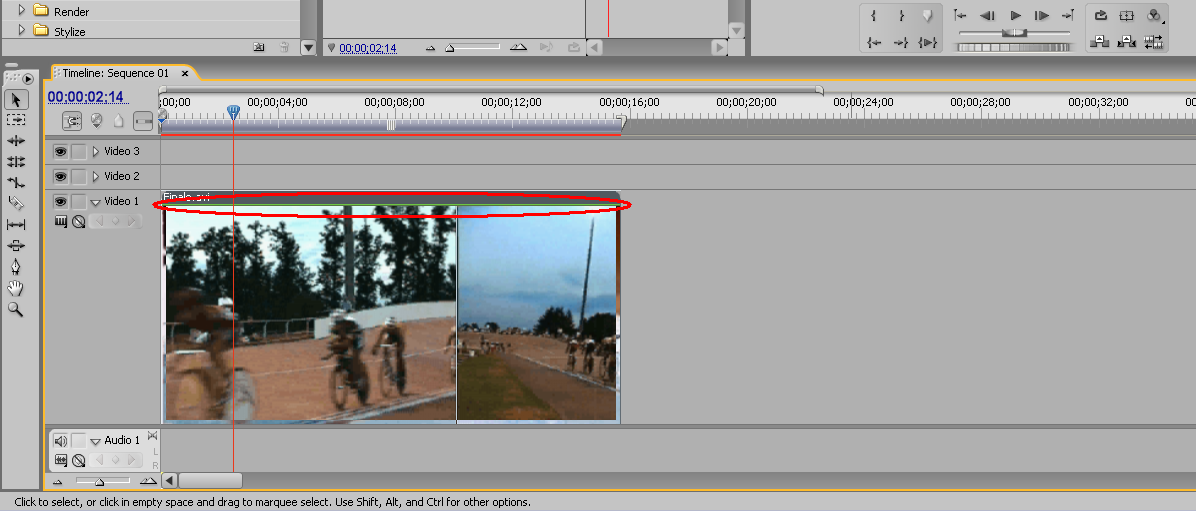Open Audio 1 Show Keyframes menu

[78, 461]
